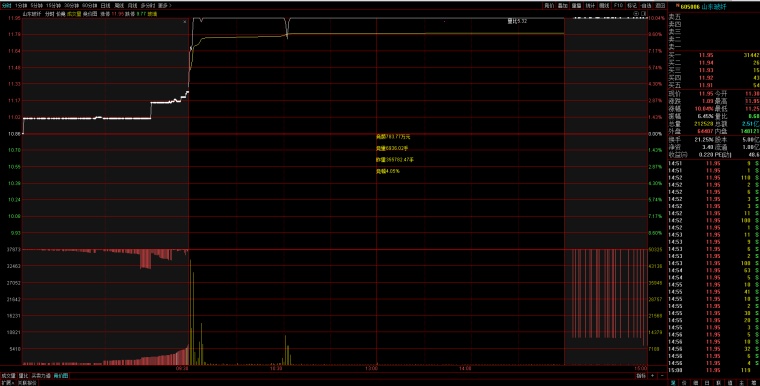The width and height of the screenshot is (760, 386).
Task: Click the 指标 indicator button at bottom
Action: point(641,376)
